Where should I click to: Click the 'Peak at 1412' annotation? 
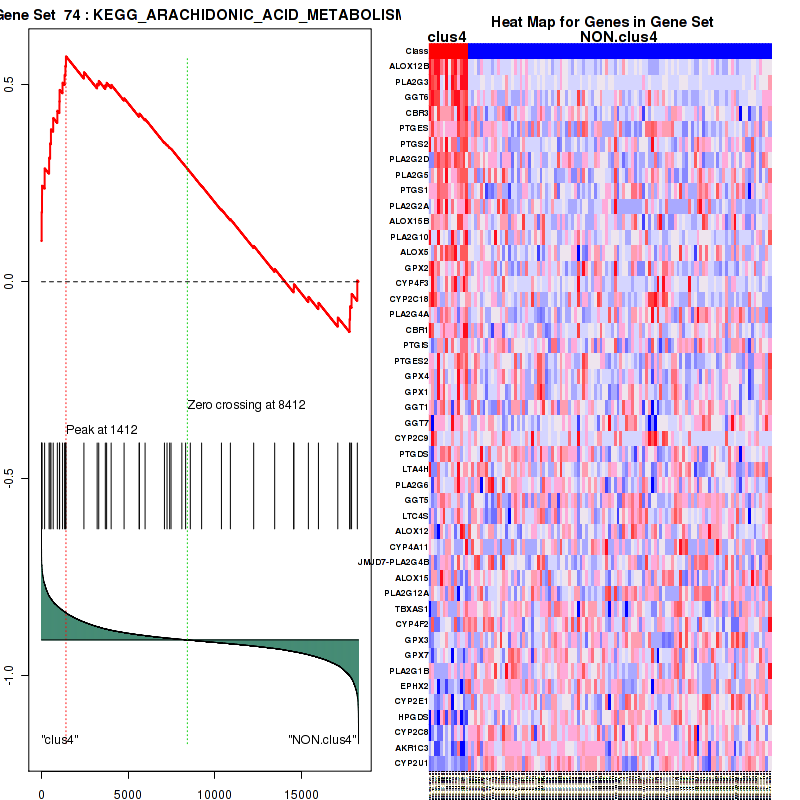(x=101, y=430)
